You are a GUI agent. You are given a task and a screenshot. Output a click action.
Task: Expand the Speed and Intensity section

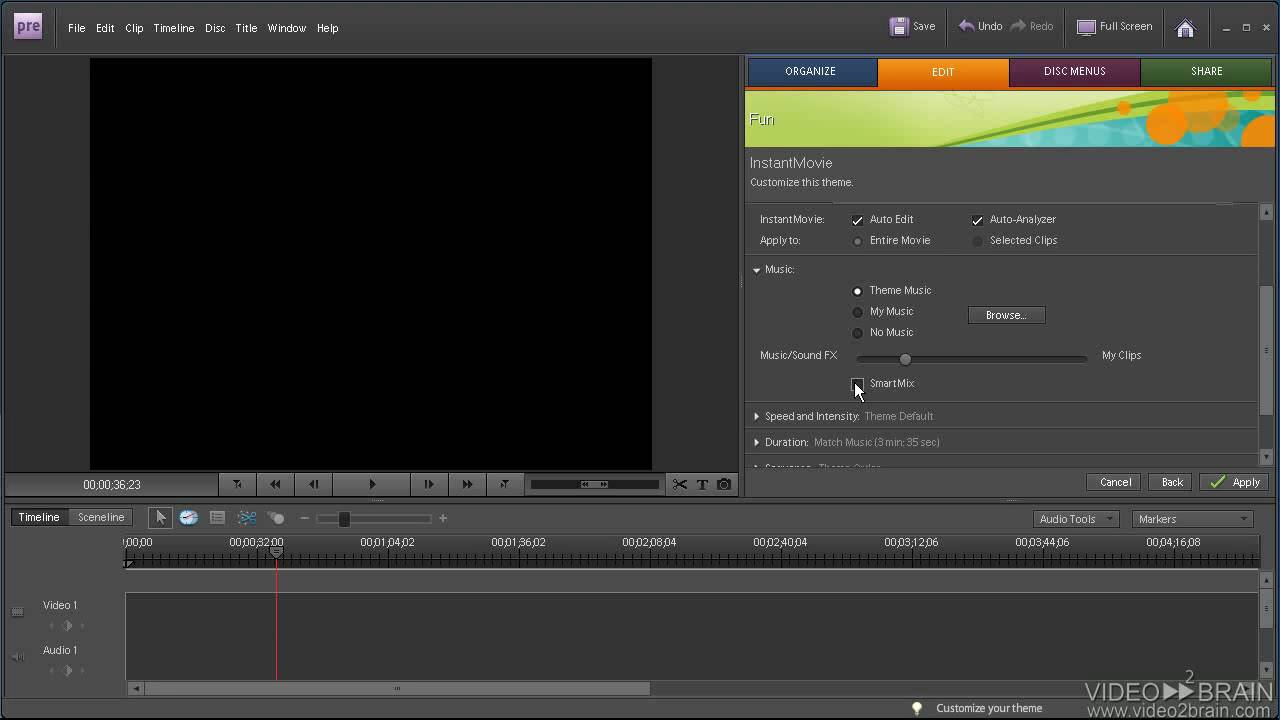pyautogui.click(x=757, y=416)
